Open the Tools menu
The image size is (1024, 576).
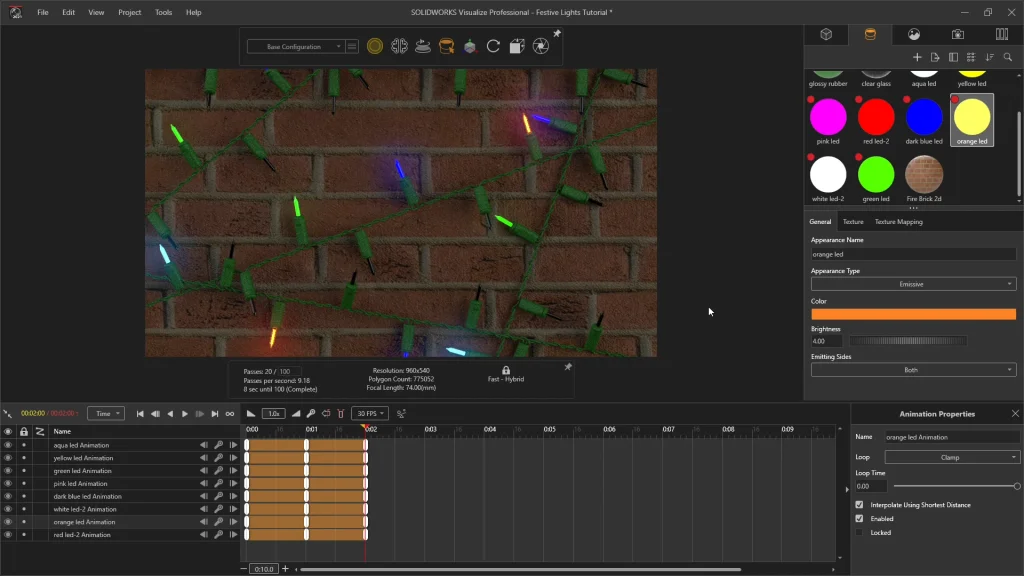coord(163,12)
